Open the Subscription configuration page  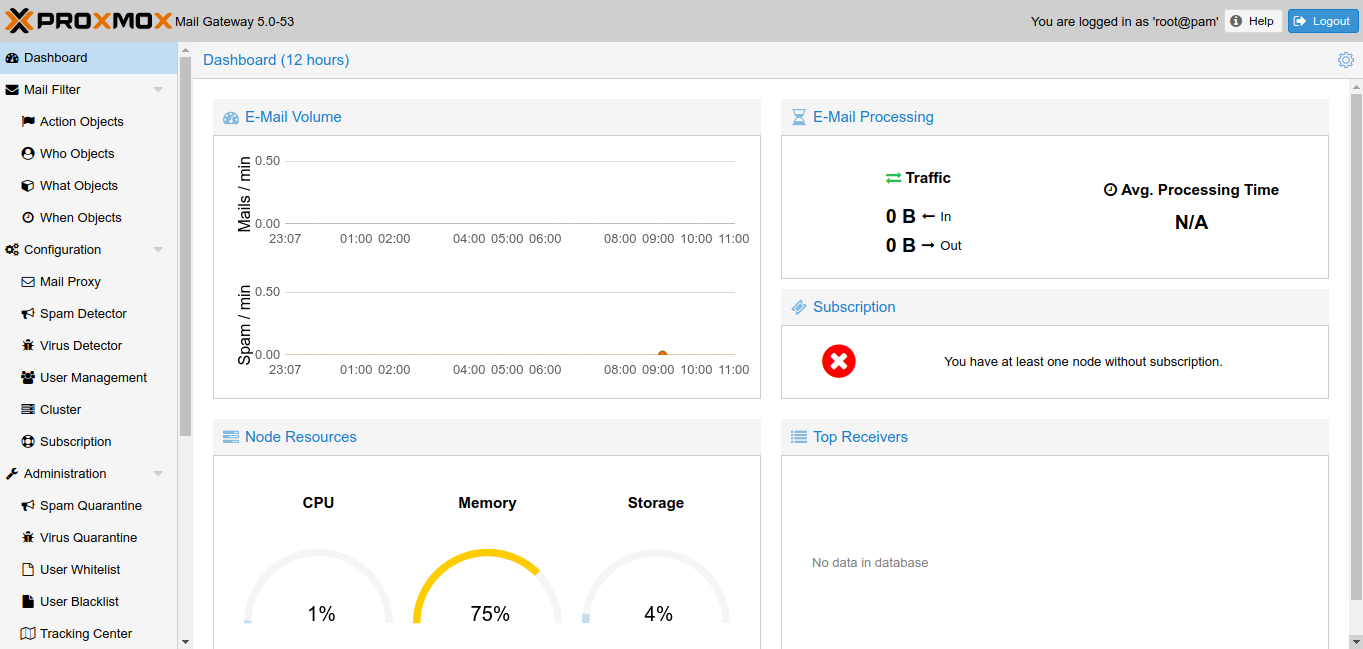point(89,442)
